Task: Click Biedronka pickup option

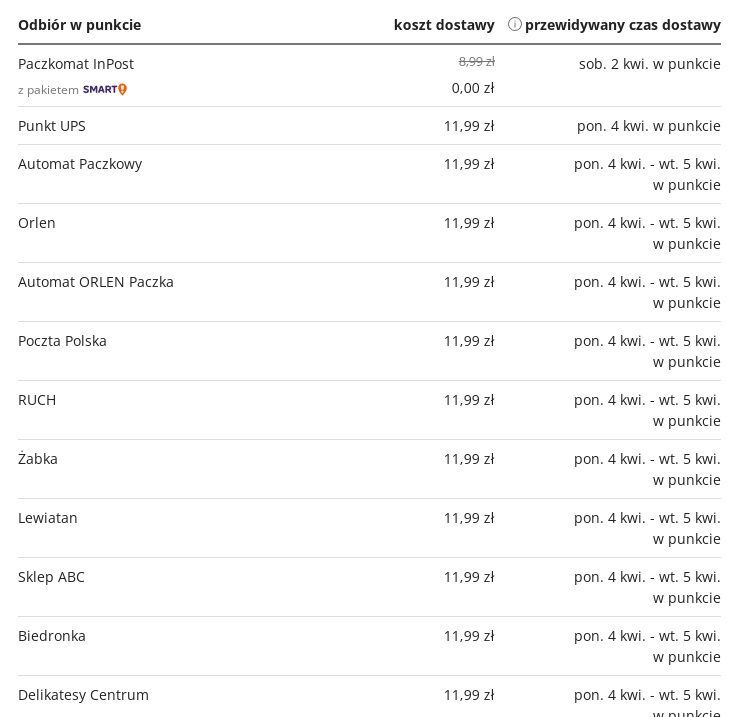Action: coord(52,636)
